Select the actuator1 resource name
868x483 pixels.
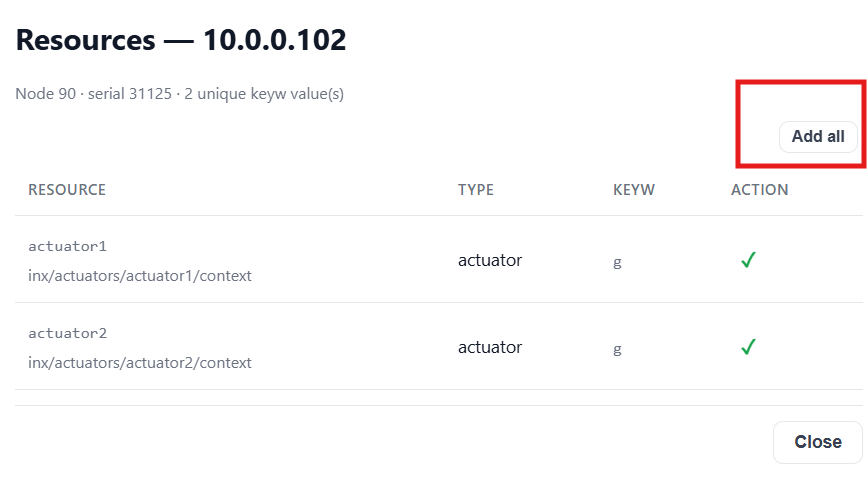68,246
